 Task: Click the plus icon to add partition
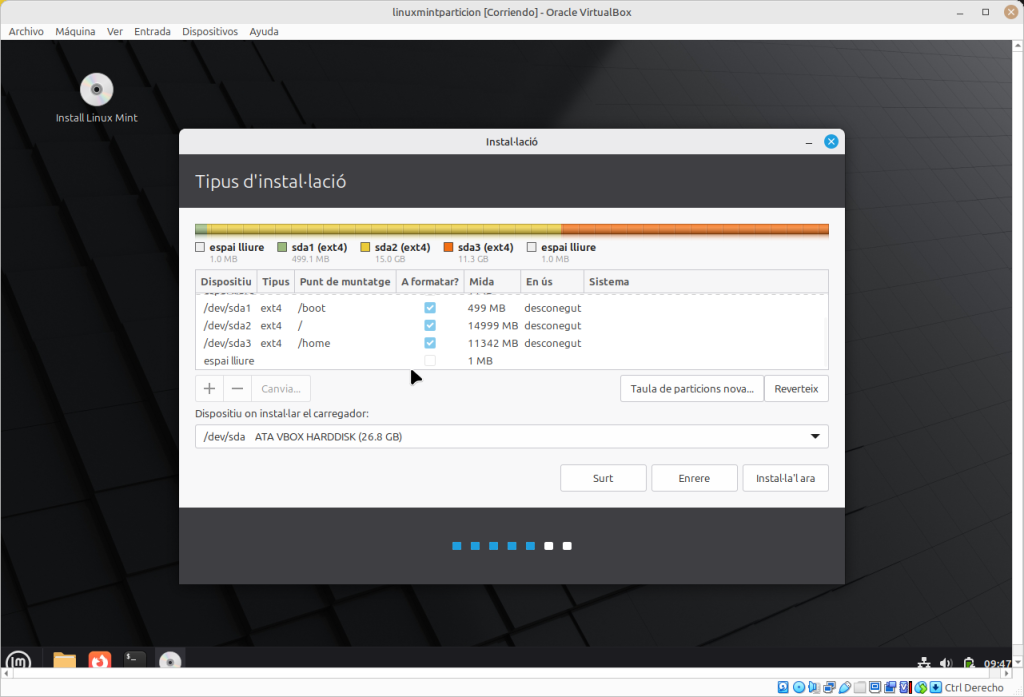coord(209,389)
